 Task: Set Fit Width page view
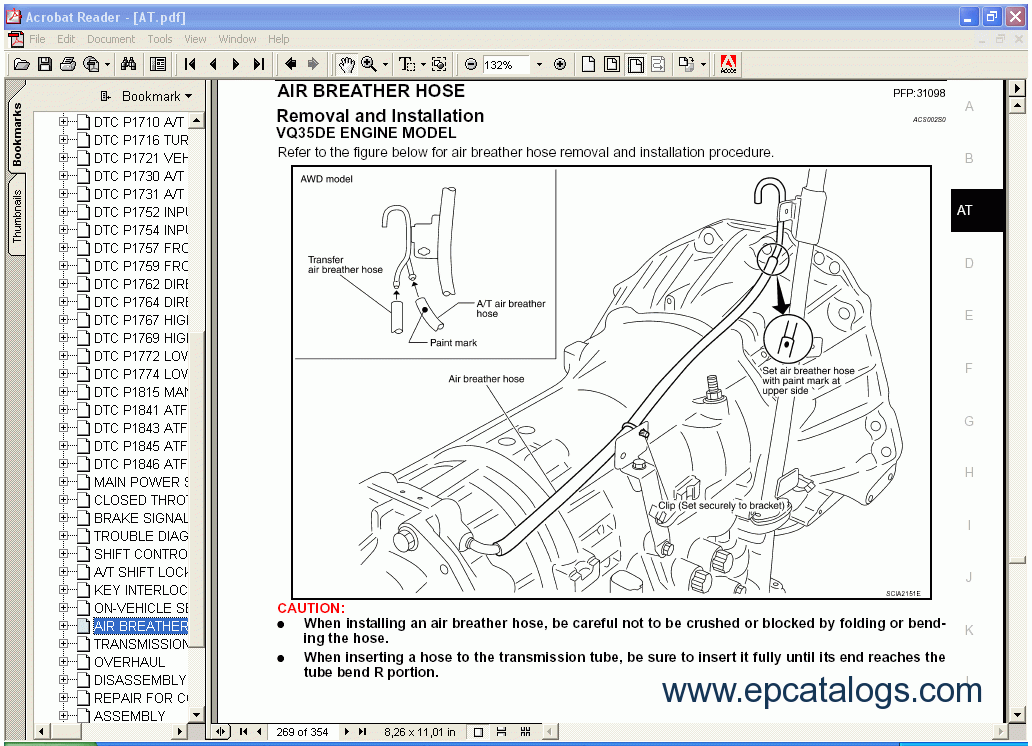click(x=636, y=64)
